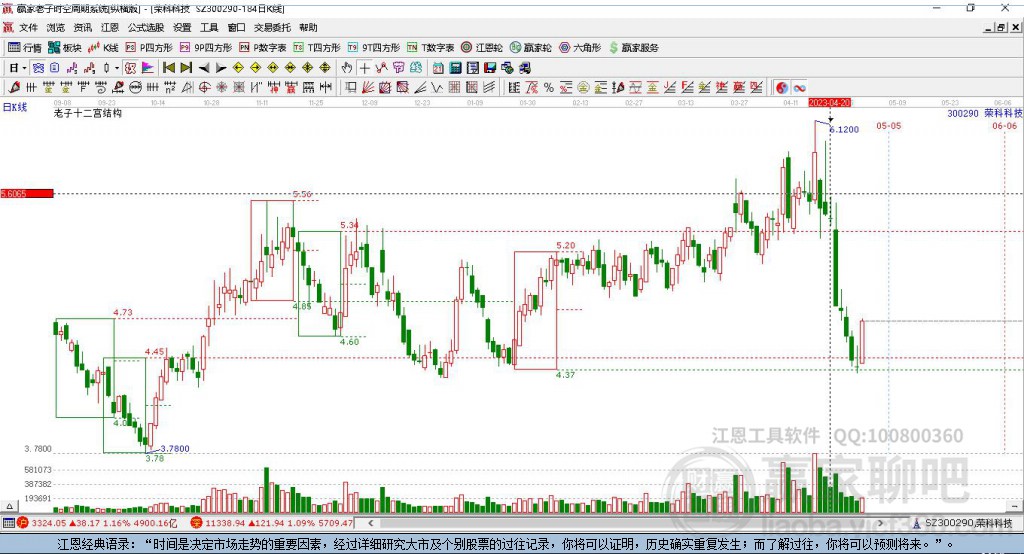The width and height of the screenshot is (1024, 554).
Task: Open the T数字表 tool
Action: [430, 48]
